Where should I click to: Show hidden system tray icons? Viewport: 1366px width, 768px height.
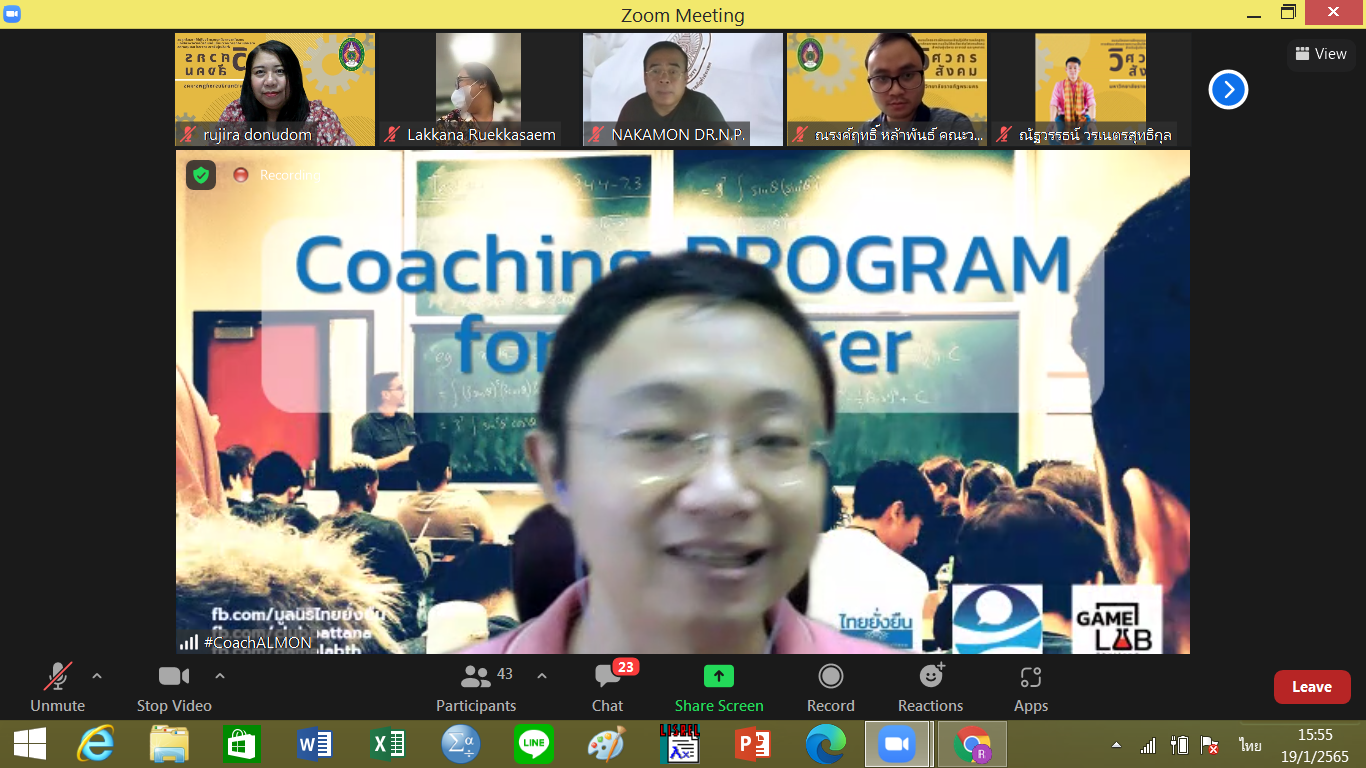click(x=1117, y=745)
